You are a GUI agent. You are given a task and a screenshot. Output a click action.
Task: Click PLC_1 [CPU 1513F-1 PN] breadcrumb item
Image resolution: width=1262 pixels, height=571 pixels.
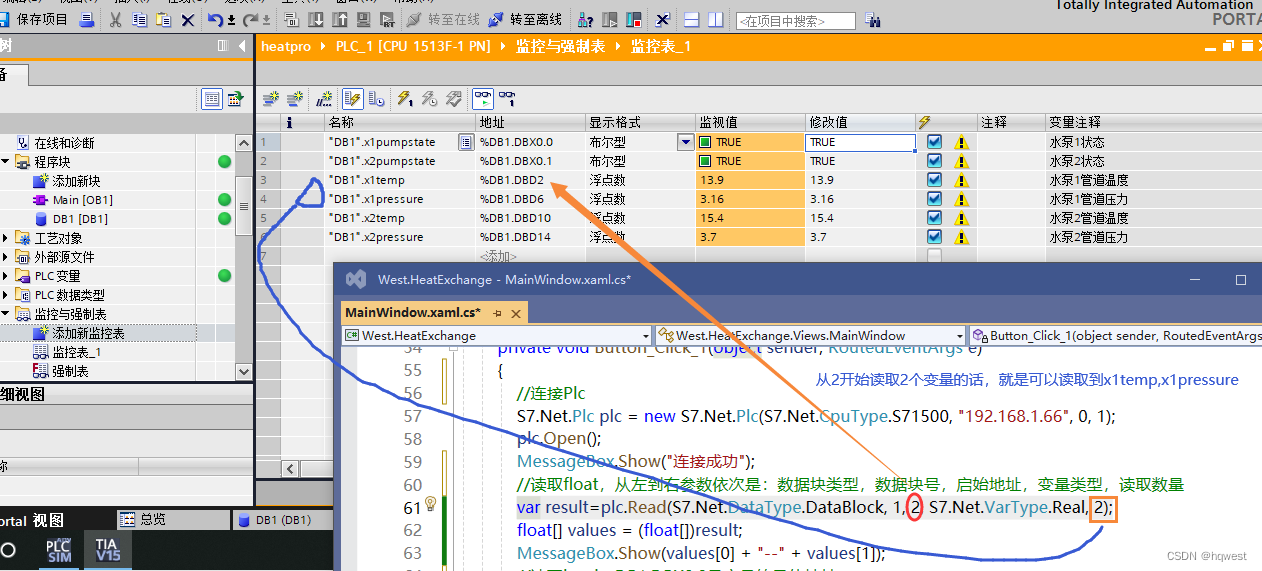pos(413,47)
